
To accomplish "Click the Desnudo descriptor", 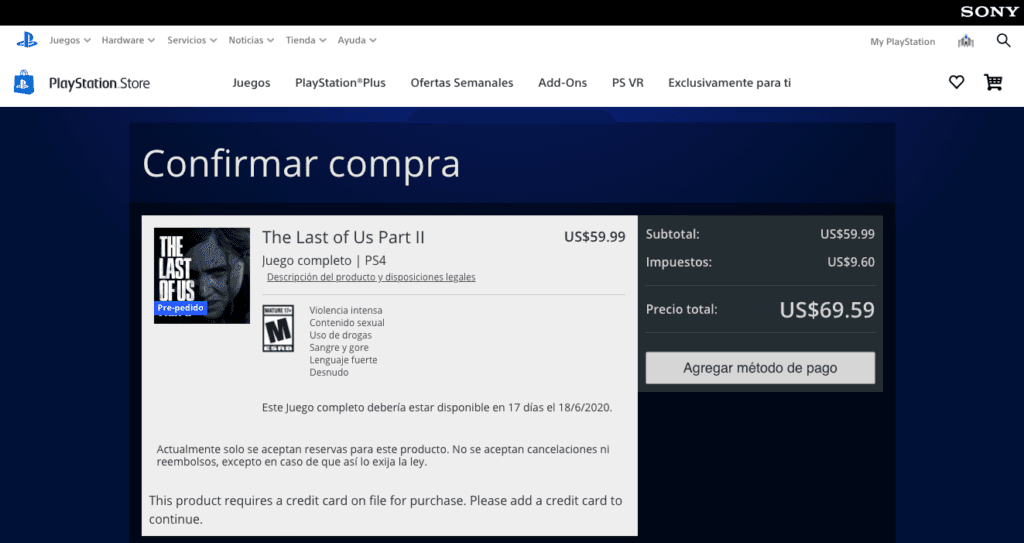I will [x=328, y=372].
